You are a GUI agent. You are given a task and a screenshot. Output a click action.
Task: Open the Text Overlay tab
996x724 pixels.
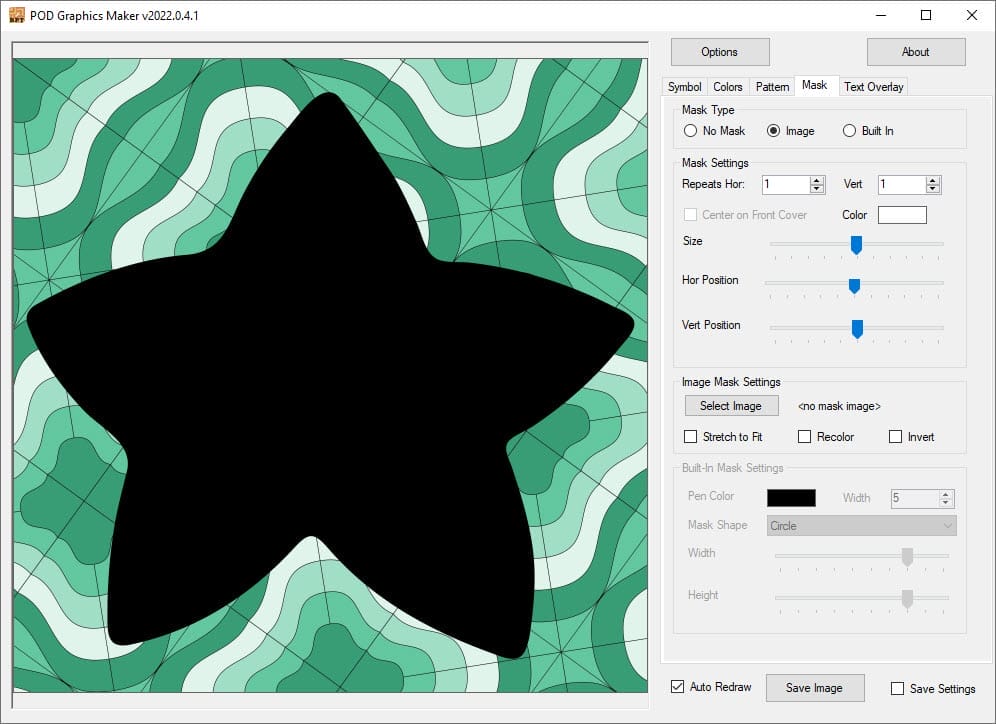point(873,87)
